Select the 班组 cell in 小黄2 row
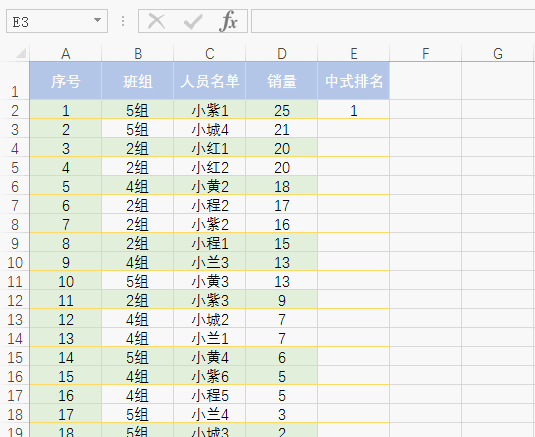Viewport: 535px width, 437px height. click(138, 185)
